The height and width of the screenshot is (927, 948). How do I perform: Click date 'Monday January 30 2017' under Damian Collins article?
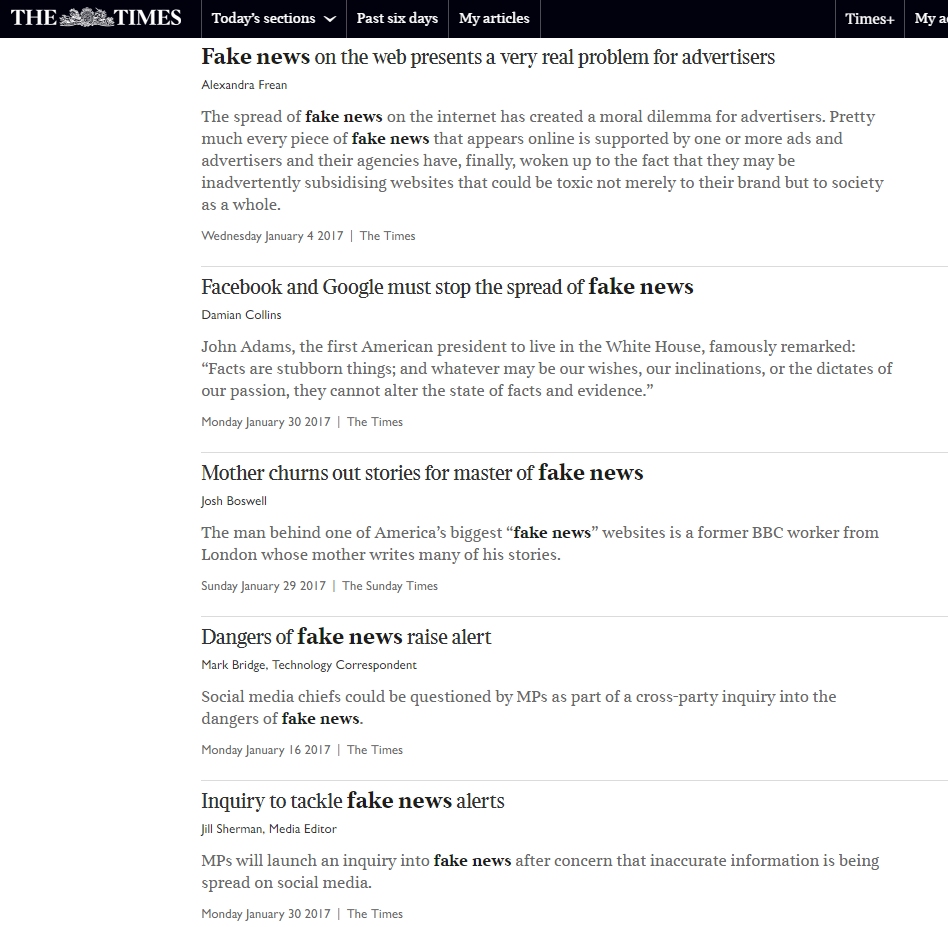[266, 422]
